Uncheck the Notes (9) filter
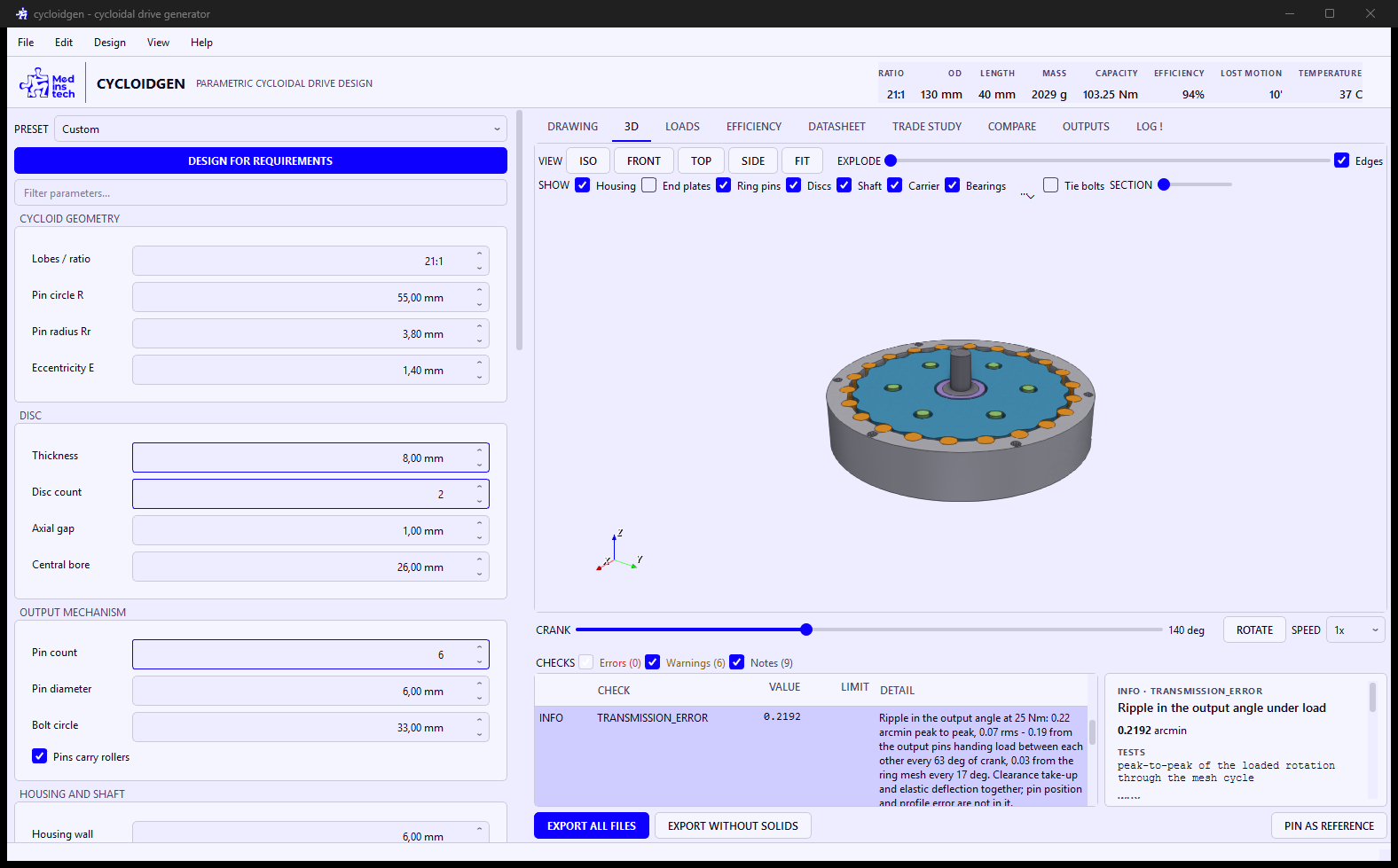 (737, 662)
